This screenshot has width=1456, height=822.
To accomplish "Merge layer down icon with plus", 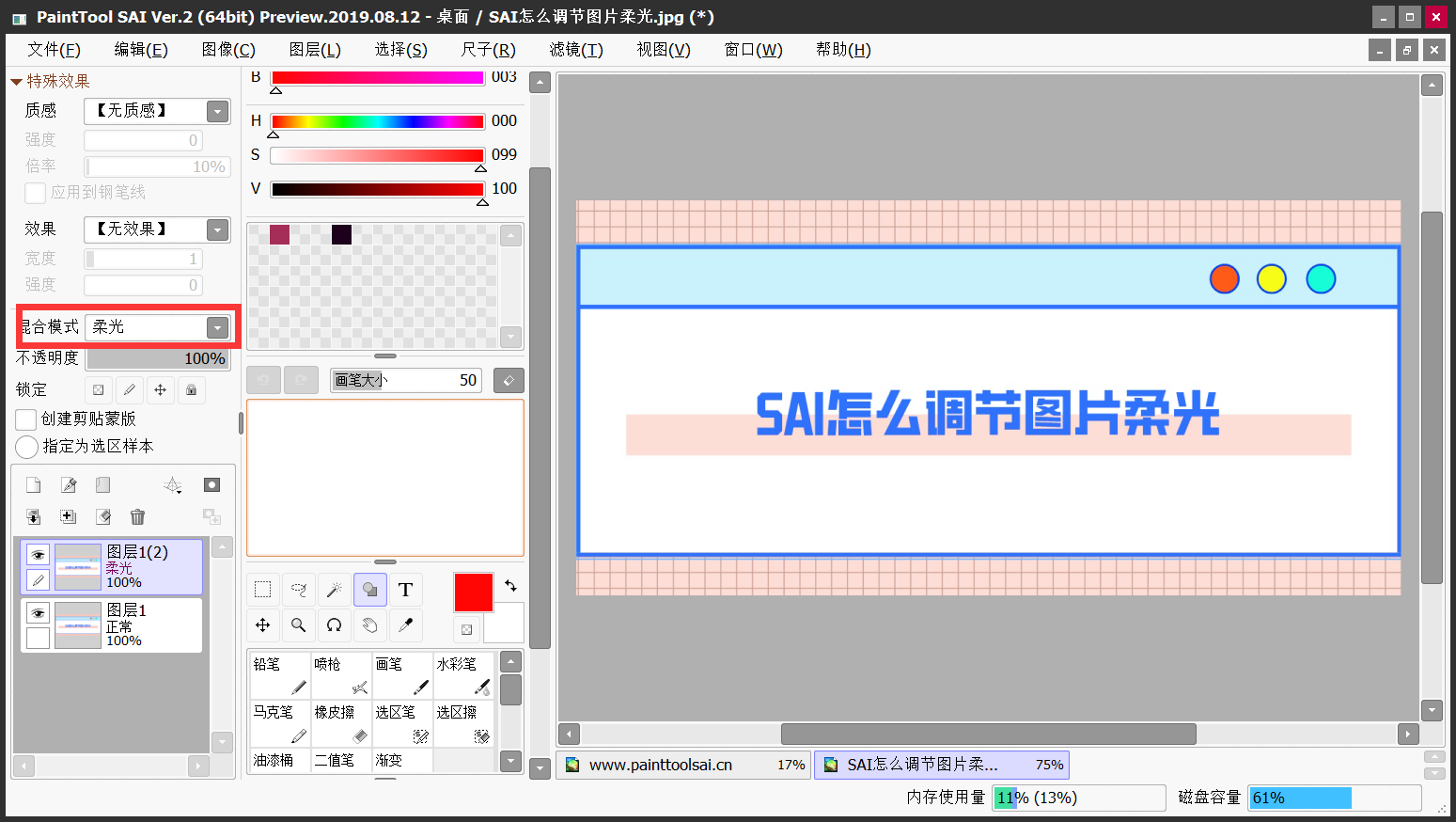I will pos(69,516).
